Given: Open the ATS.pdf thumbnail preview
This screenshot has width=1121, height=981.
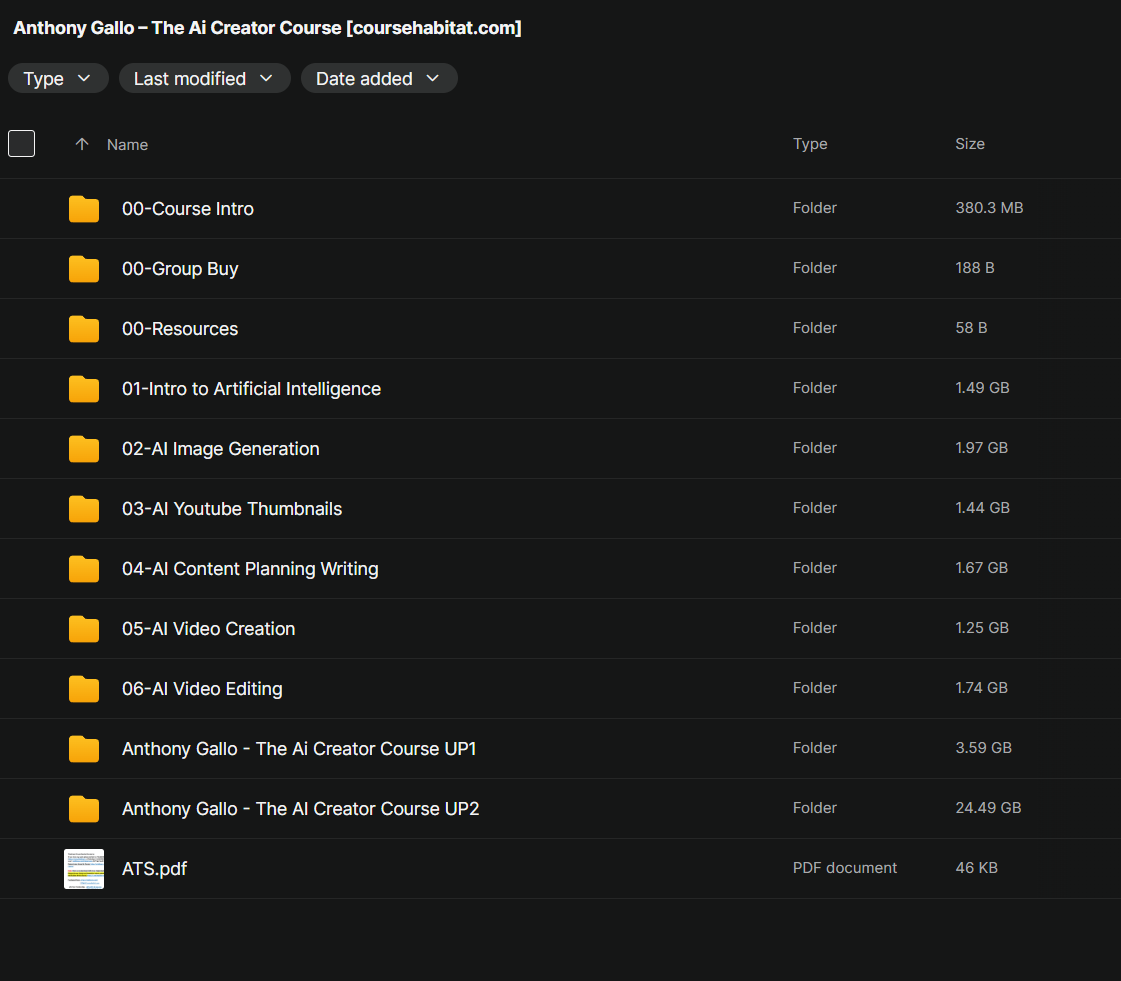Looking at the screenshot, I should [84, 869].
